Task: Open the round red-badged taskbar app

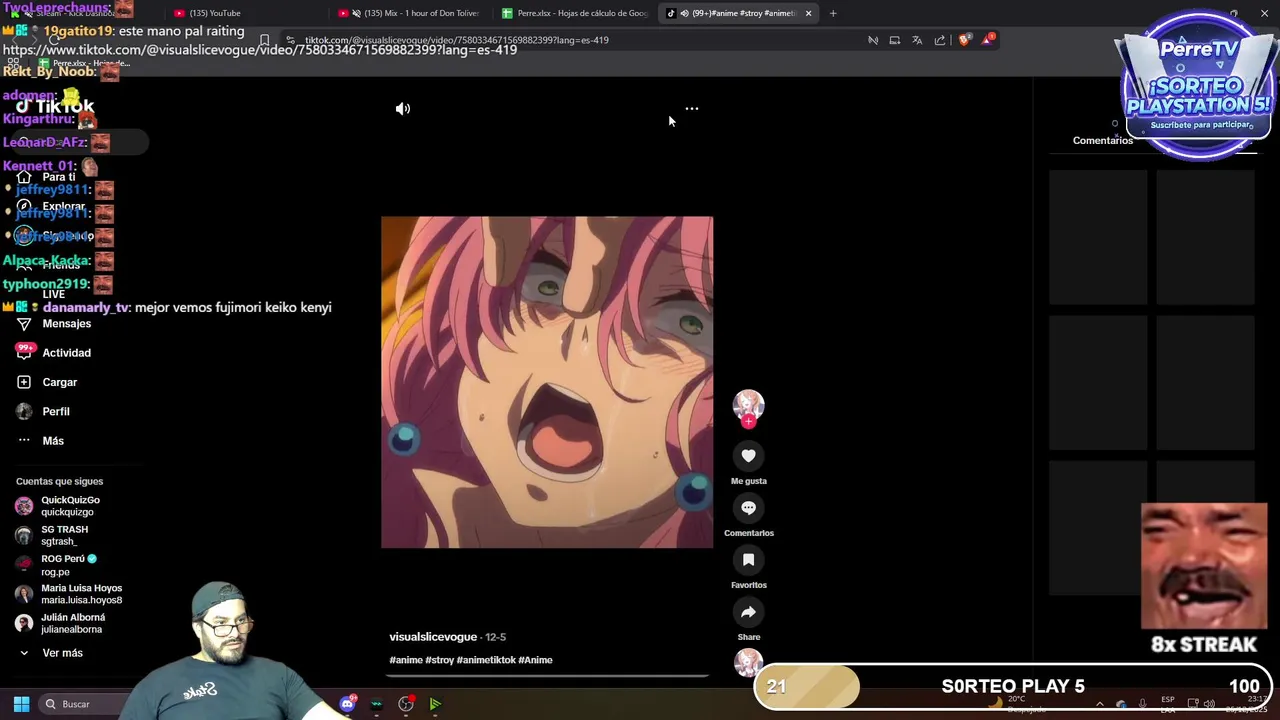Action: tap(406, 704)
